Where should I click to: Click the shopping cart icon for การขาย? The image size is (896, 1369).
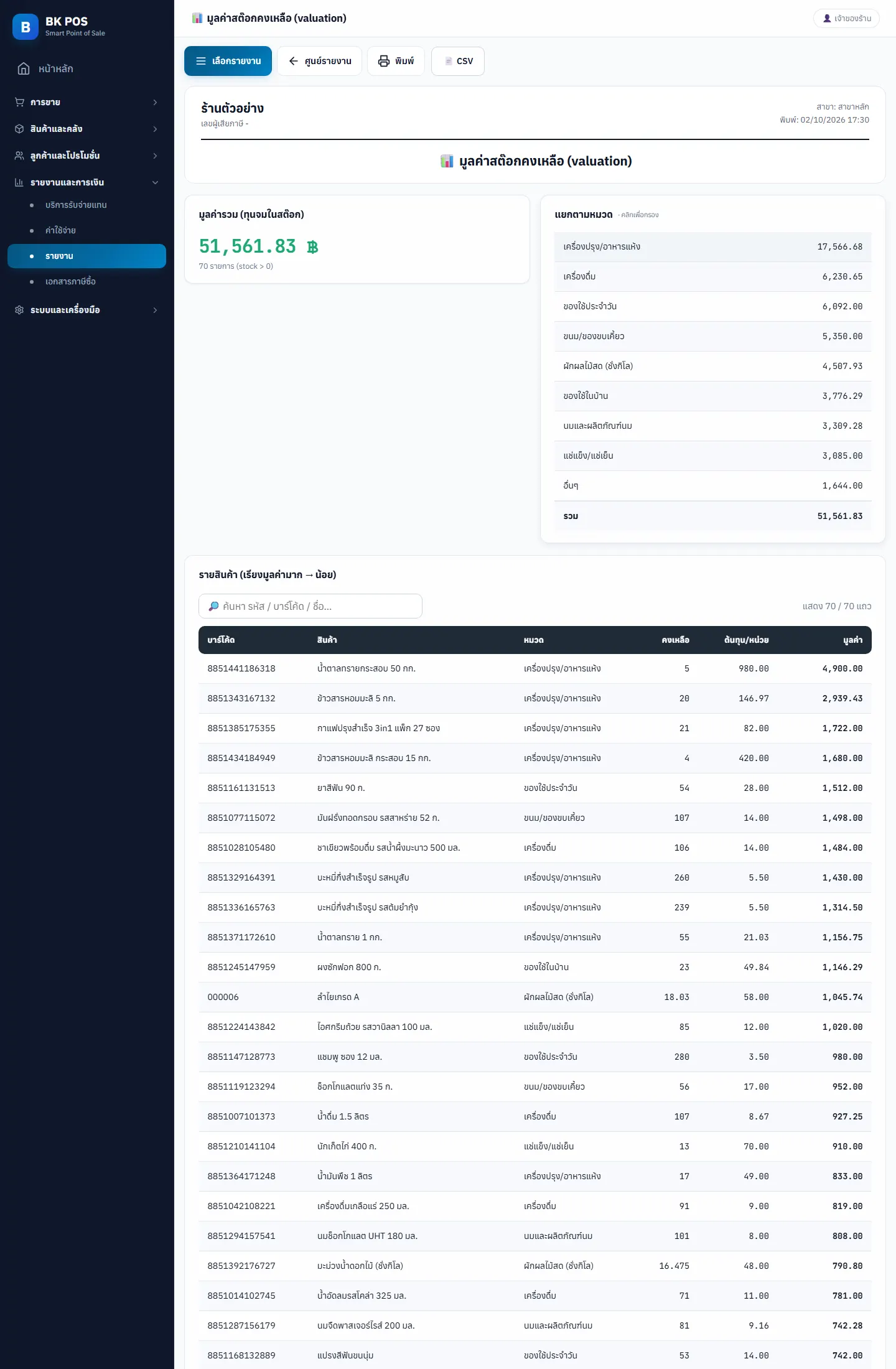tap(19, 102)
